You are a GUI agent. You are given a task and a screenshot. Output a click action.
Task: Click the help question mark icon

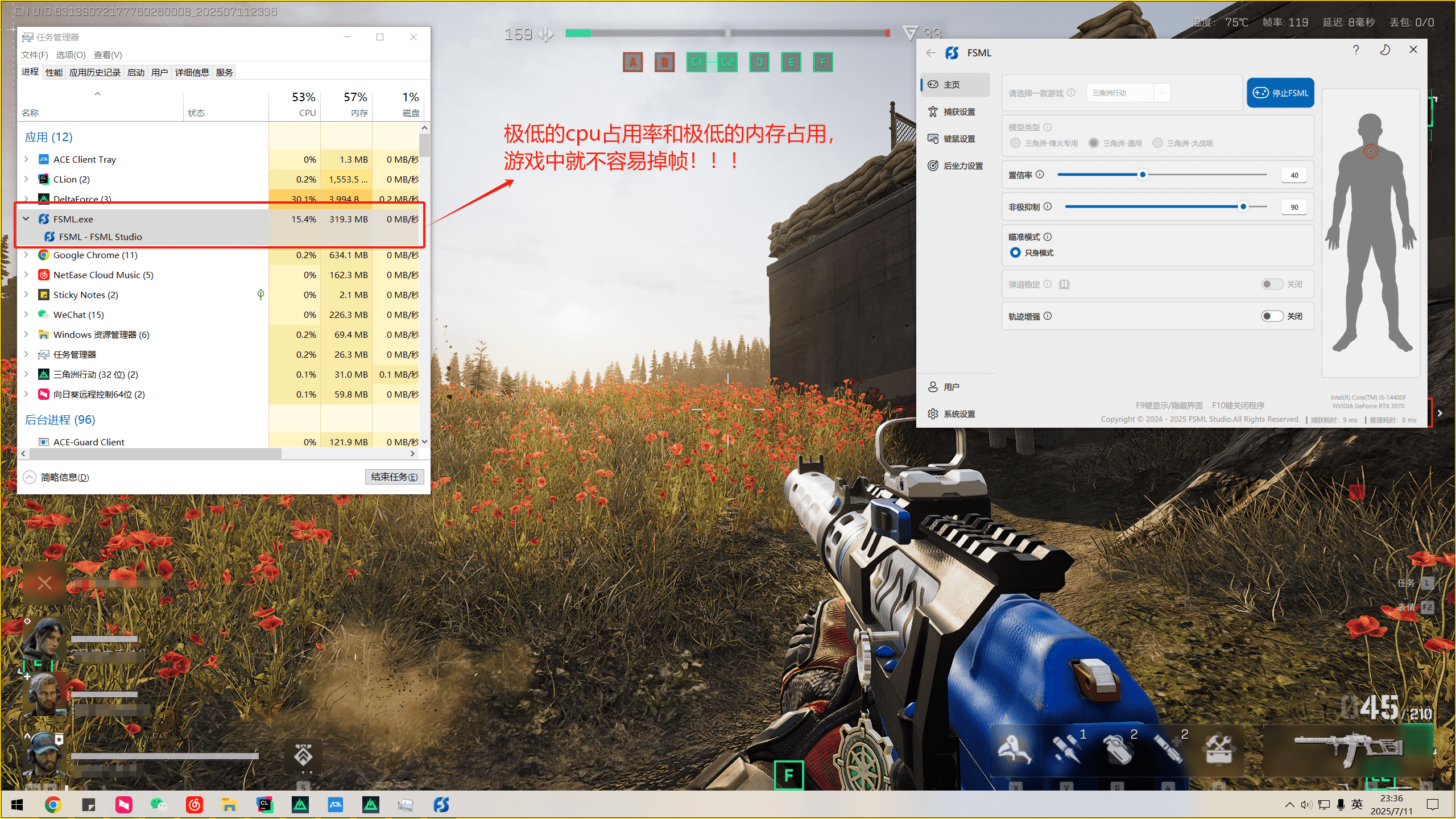point(1356,50)
